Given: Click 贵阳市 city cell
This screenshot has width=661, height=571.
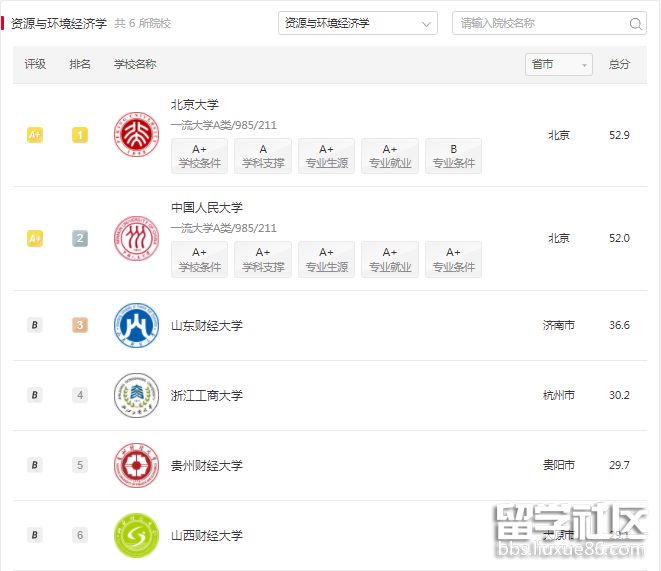Looking at the screenshot, I should click(559, 465).
